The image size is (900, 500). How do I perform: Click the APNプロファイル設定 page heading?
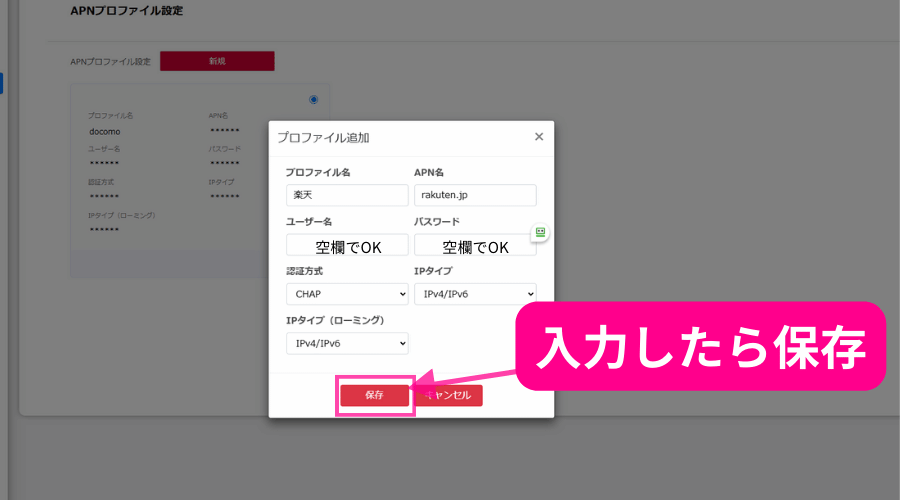click(x=126, y=10)
